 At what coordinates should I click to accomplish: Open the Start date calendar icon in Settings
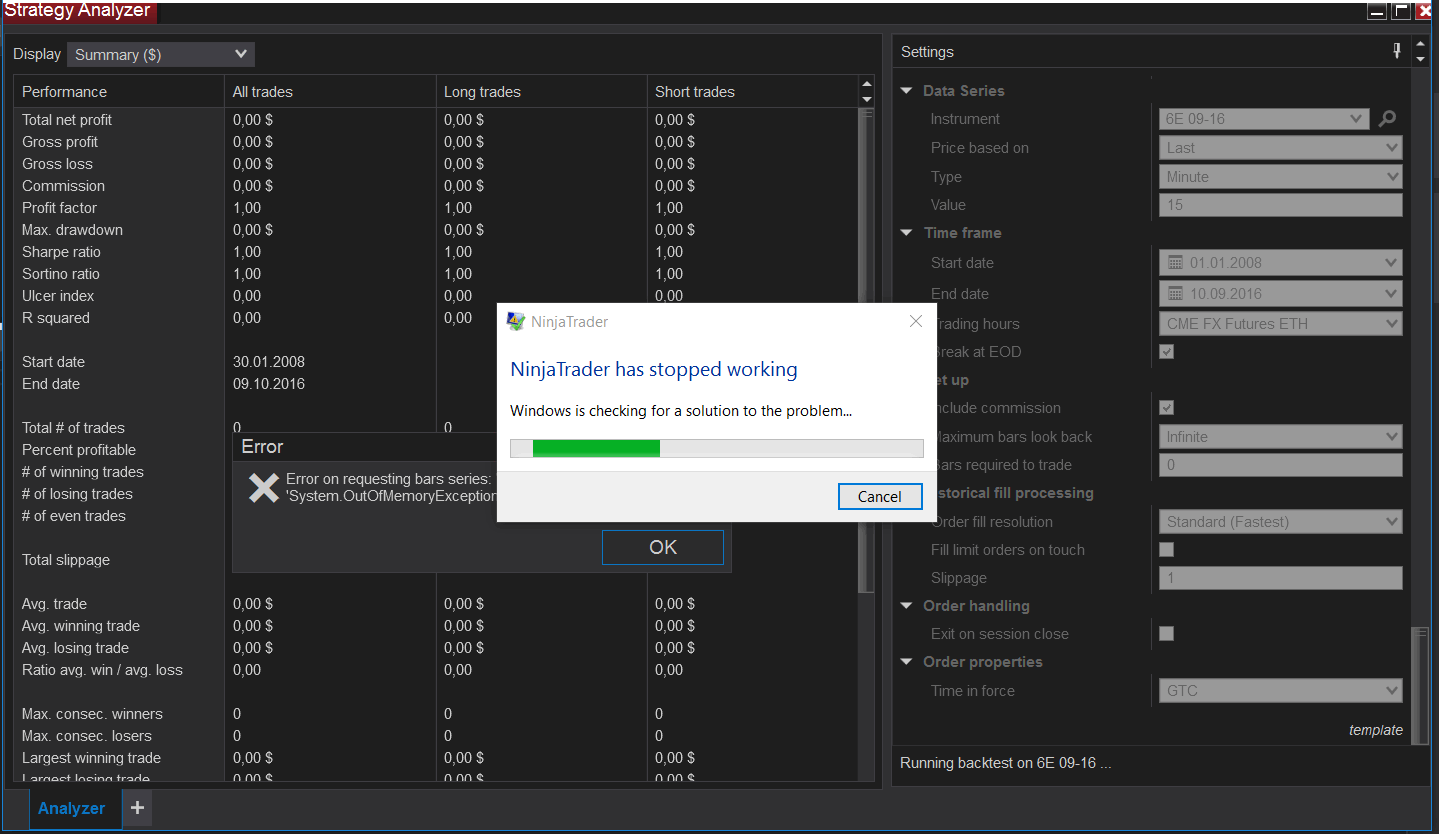click(x=1175, y=263)
